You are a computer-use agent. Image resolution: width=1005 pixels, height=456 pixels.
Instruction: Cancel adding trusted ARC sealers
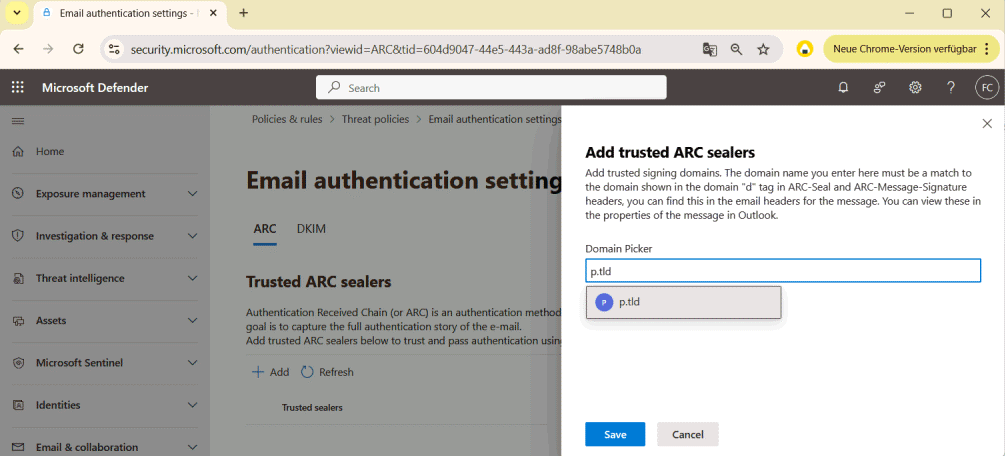688,434
